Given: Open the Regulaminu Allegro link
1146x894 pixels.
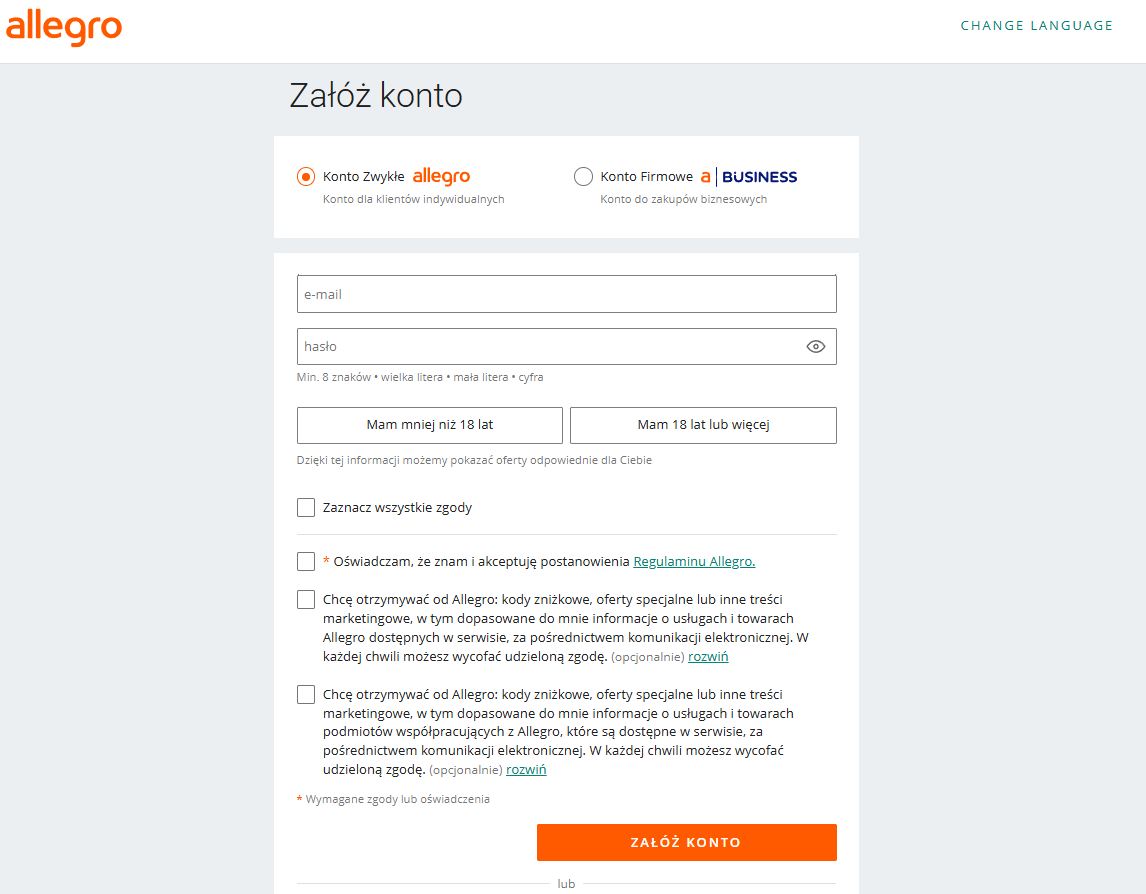Looking at the screenshot, I should tap(694, 562).
